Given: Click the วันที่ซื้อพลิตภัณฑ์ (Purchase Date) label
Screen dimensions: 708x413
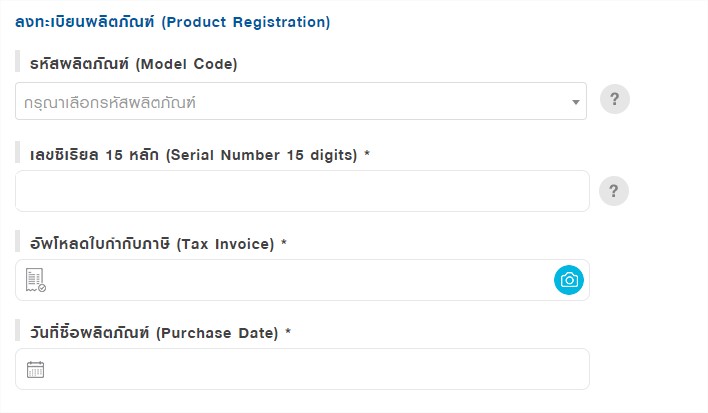Looking at the screenshot, I should (x=154, y=333).
